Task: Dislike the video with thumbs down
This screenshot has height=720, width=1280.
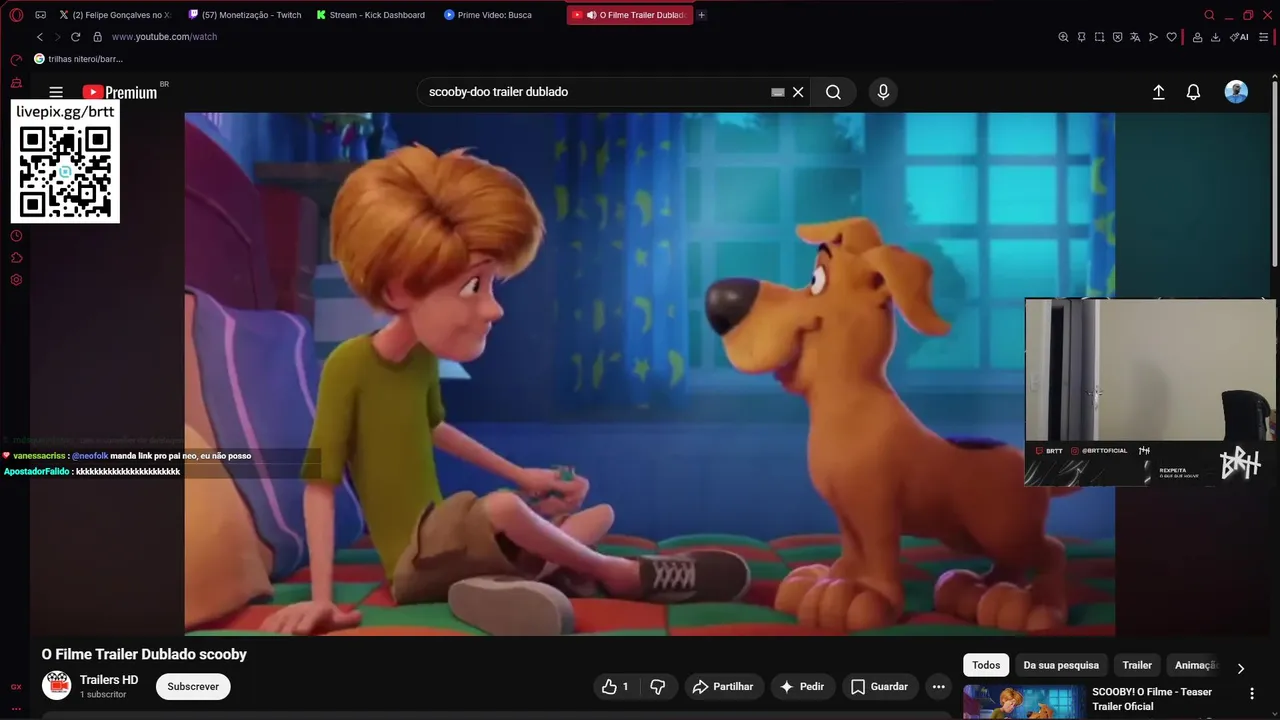Action: pyautogui.click(x=658, y=686)
